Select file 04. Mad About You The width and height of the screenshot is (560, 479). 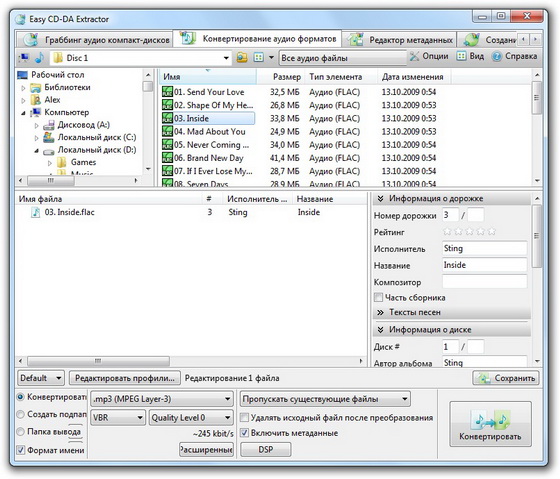(210, 131)
